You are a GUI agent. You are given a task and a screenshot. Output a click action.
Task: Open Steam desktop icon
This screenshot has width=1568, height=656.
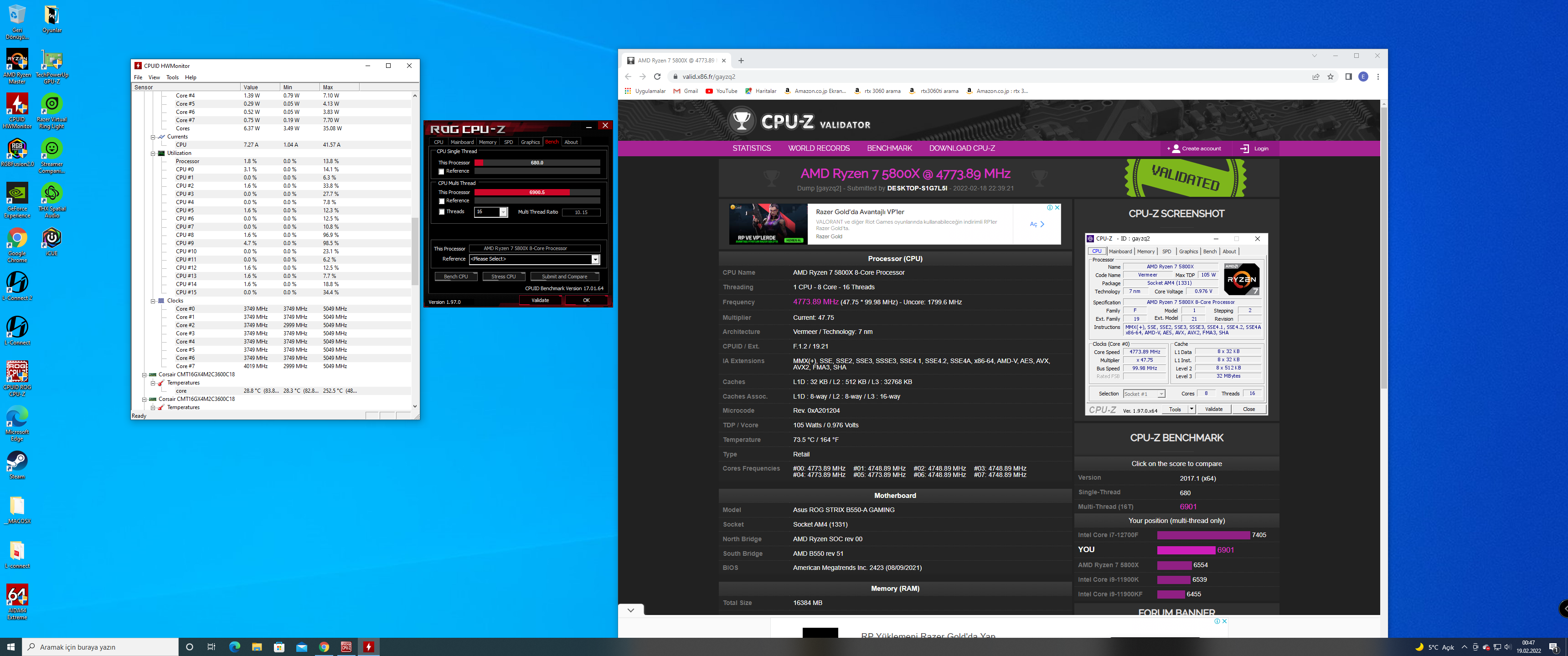pyautogui.click(x=17, y=465)
